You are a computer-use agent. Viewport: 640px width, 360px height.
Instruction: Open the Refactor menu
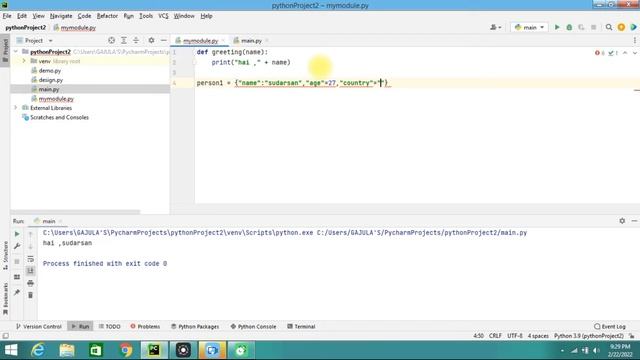pos(107,16)
